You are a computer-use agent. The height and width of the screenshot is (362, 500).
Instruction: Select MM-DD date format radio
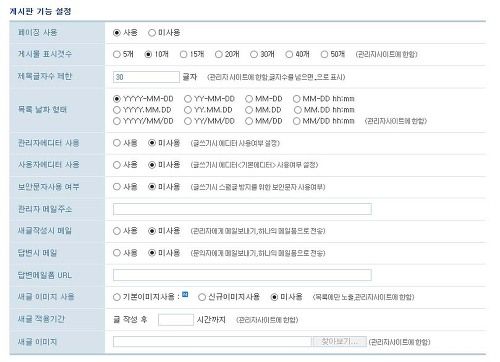(x=249, y=99)
